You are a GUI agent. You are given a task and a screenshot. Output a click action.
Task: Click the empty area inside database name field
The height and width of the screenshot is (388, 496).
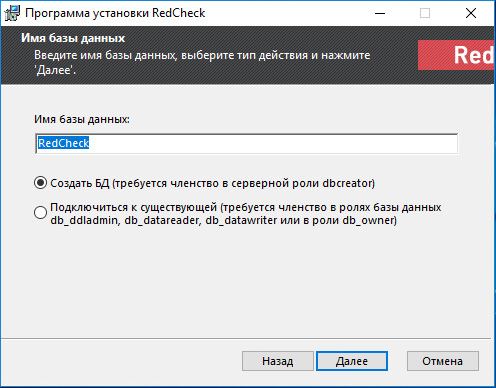(273, 143)
